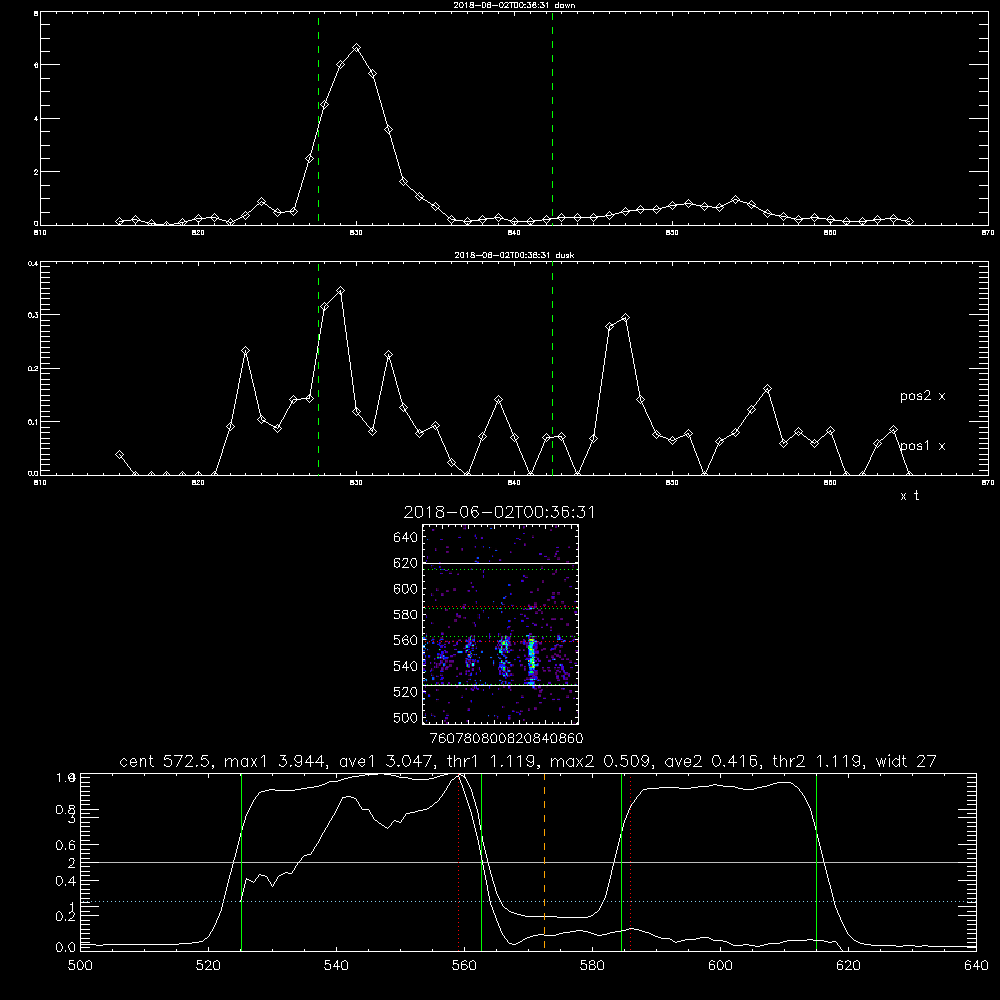This screenshot has width=1000, height=1000.
Task: Click the upper white horizontal line in the heatmap
Action: click(x=500, y=563)
